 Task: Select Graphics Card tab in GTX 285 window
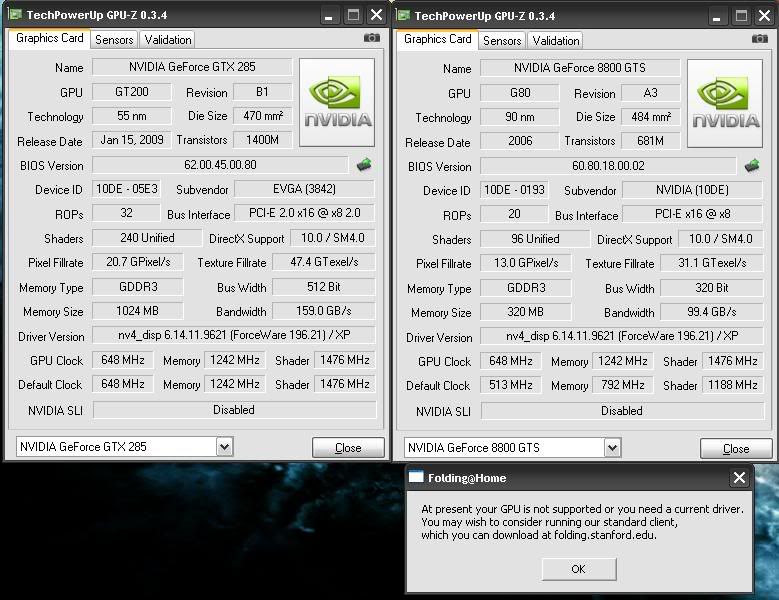click(49, 38)
